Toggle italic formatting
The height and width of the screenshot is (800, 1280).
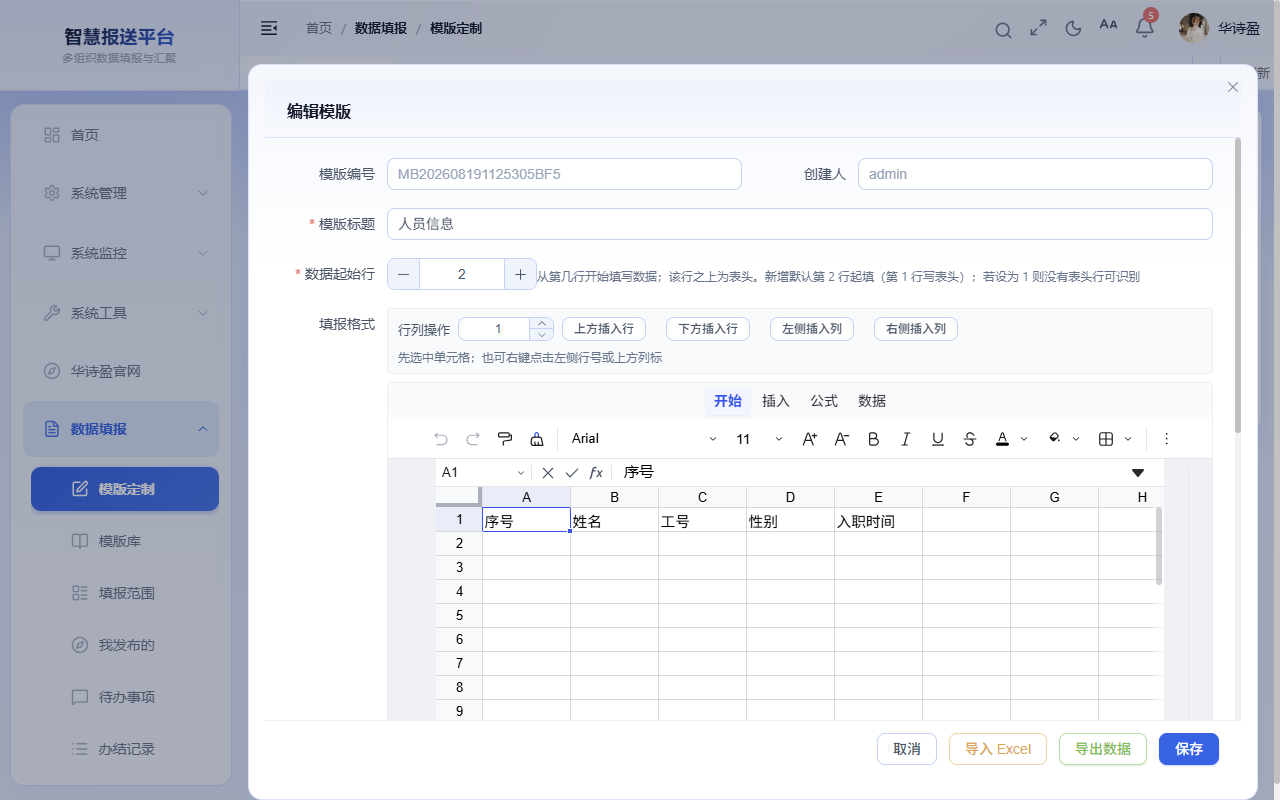click(906, 439)
